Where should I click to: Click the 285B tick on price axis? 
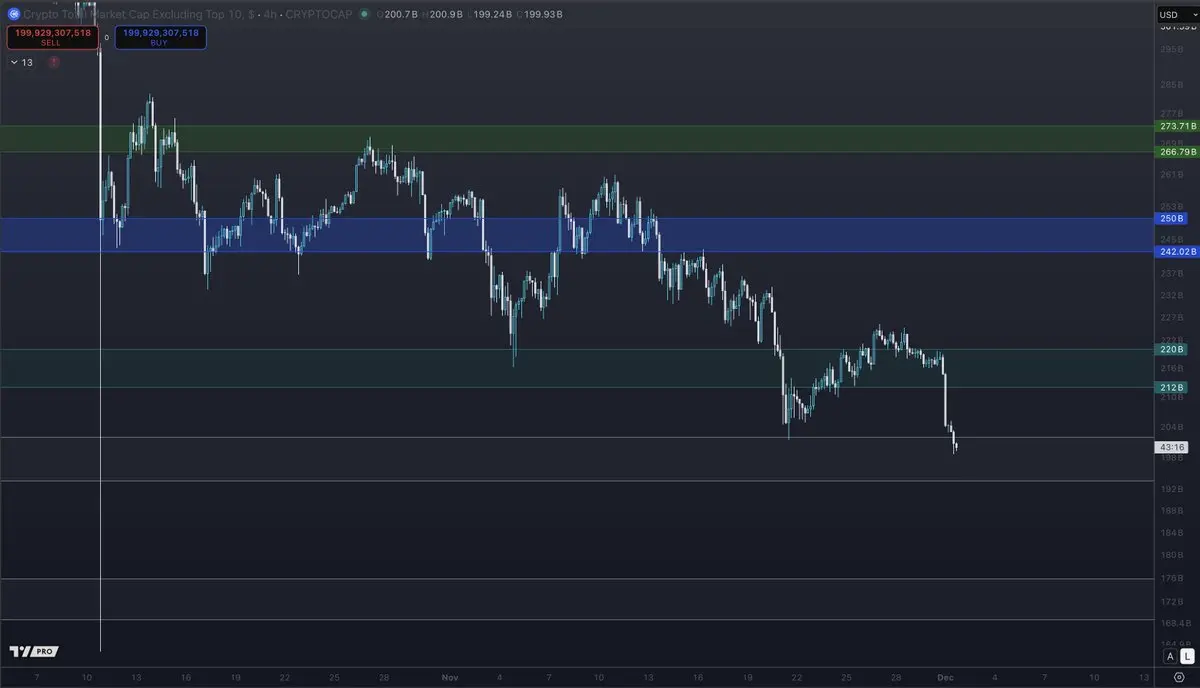(1171, 85)
